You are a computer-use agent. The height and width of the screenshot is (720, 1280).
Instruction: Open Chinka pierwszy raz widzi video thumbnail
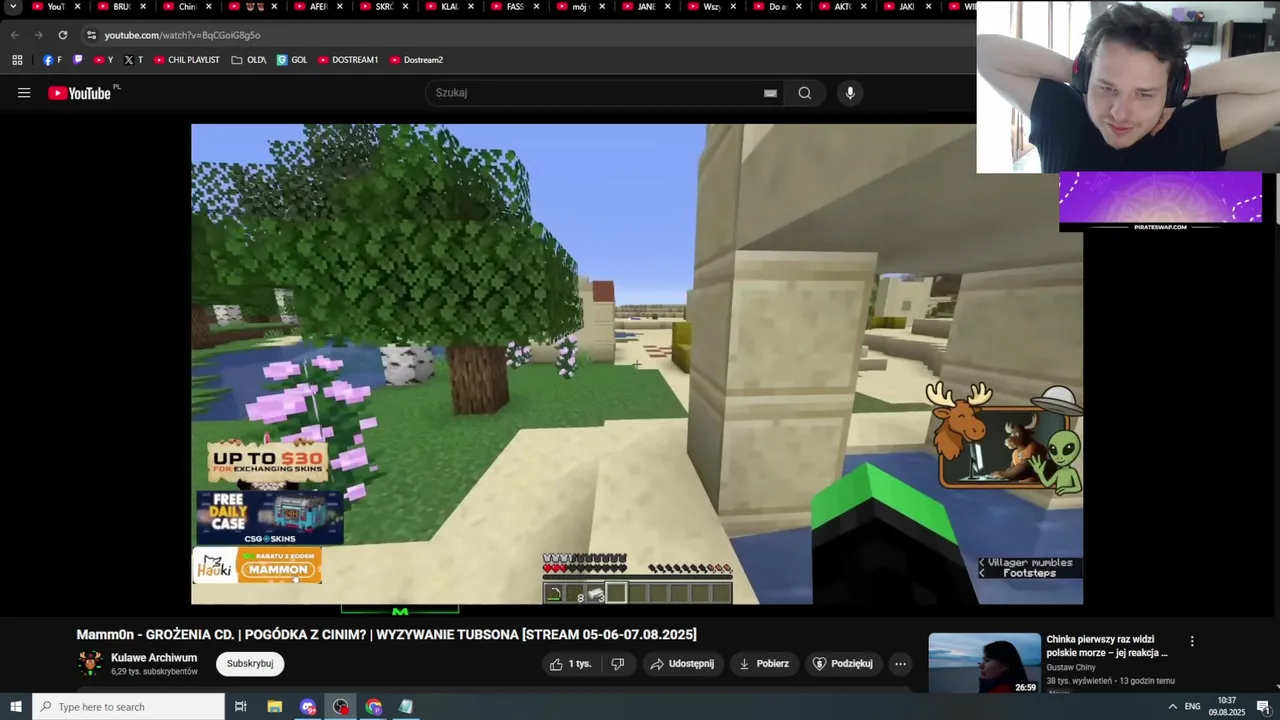point(985,663)
